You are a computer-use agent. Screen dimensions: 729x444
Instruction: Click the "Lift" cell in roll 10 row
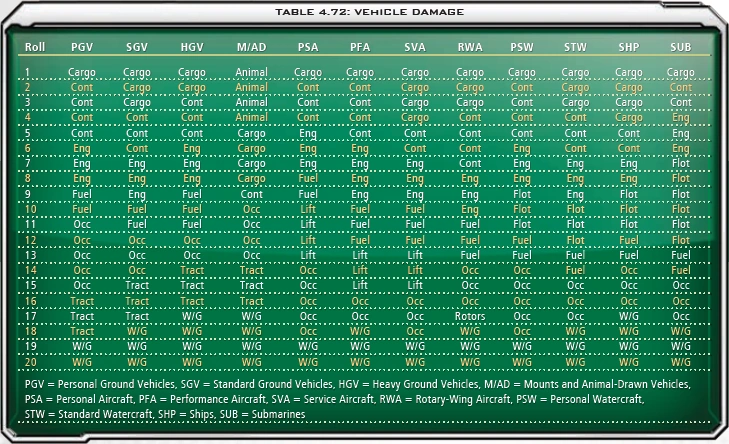(x=308, y=209)
